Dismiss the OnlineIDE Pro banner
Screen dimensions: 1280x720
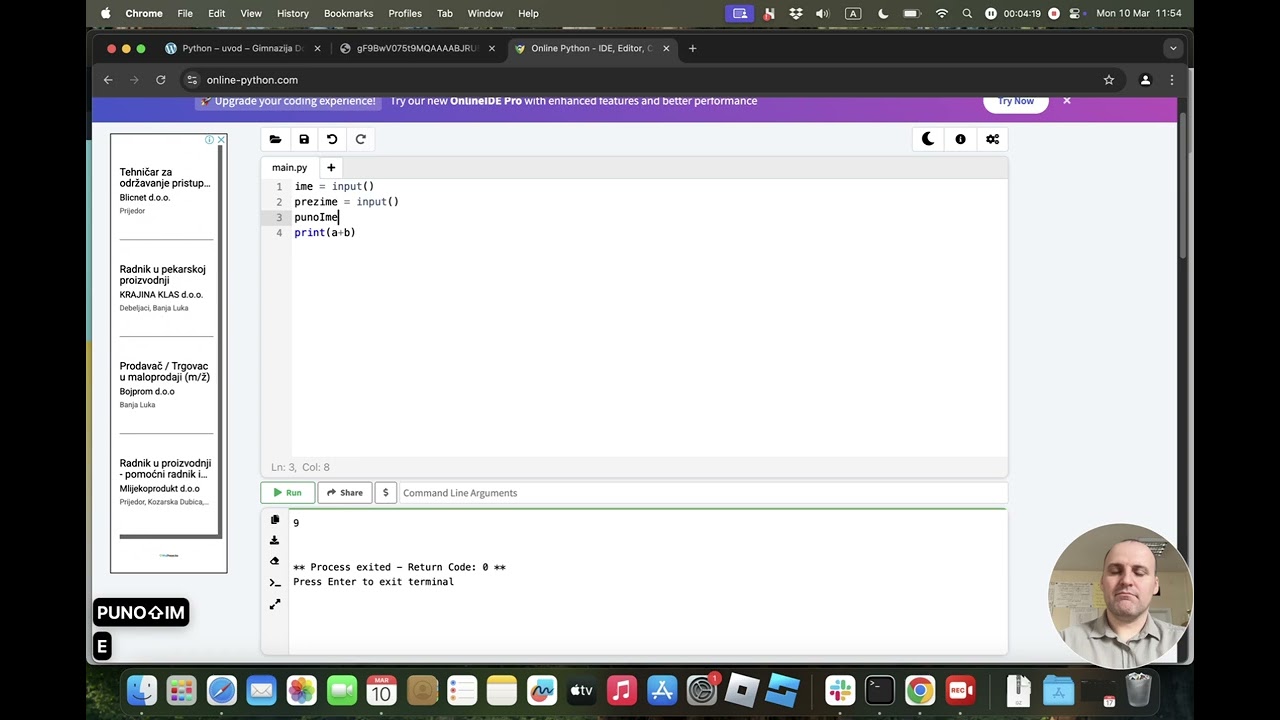pos(1066,100)
